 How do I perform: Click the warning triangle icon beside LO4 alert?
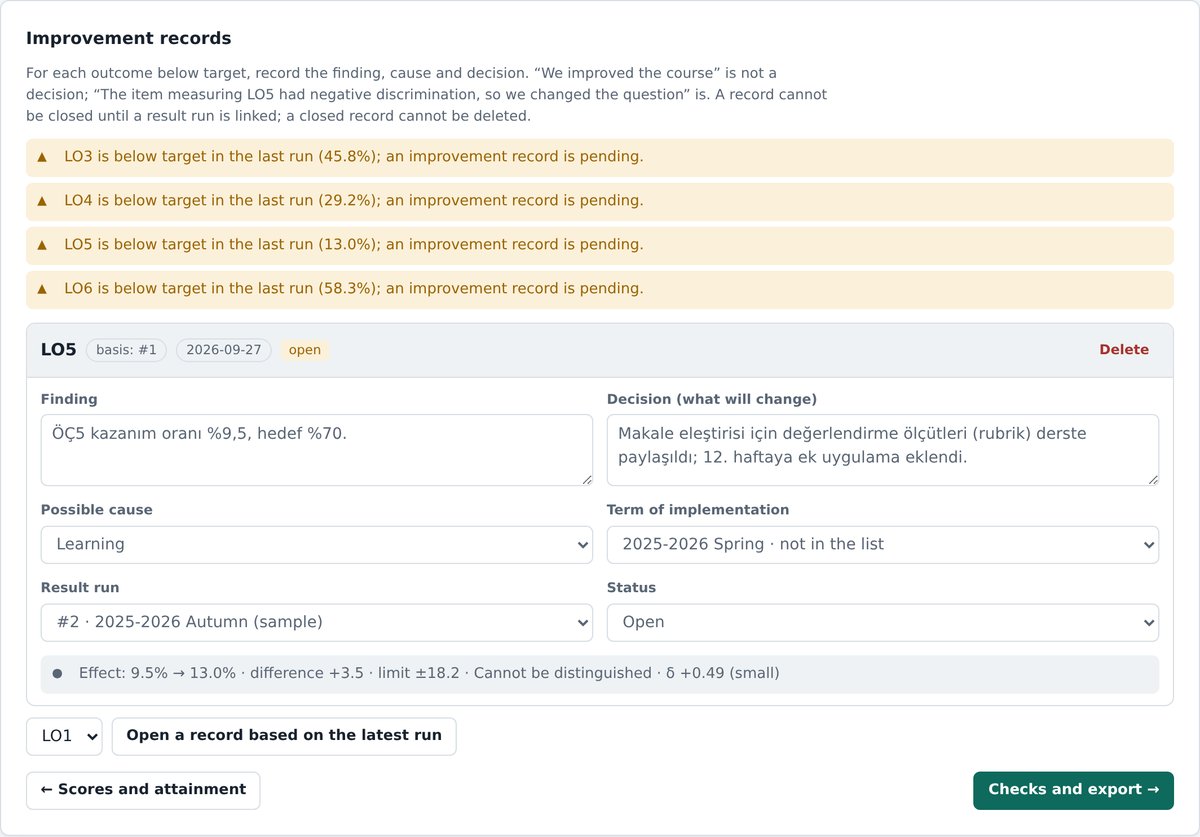point(42,201)
